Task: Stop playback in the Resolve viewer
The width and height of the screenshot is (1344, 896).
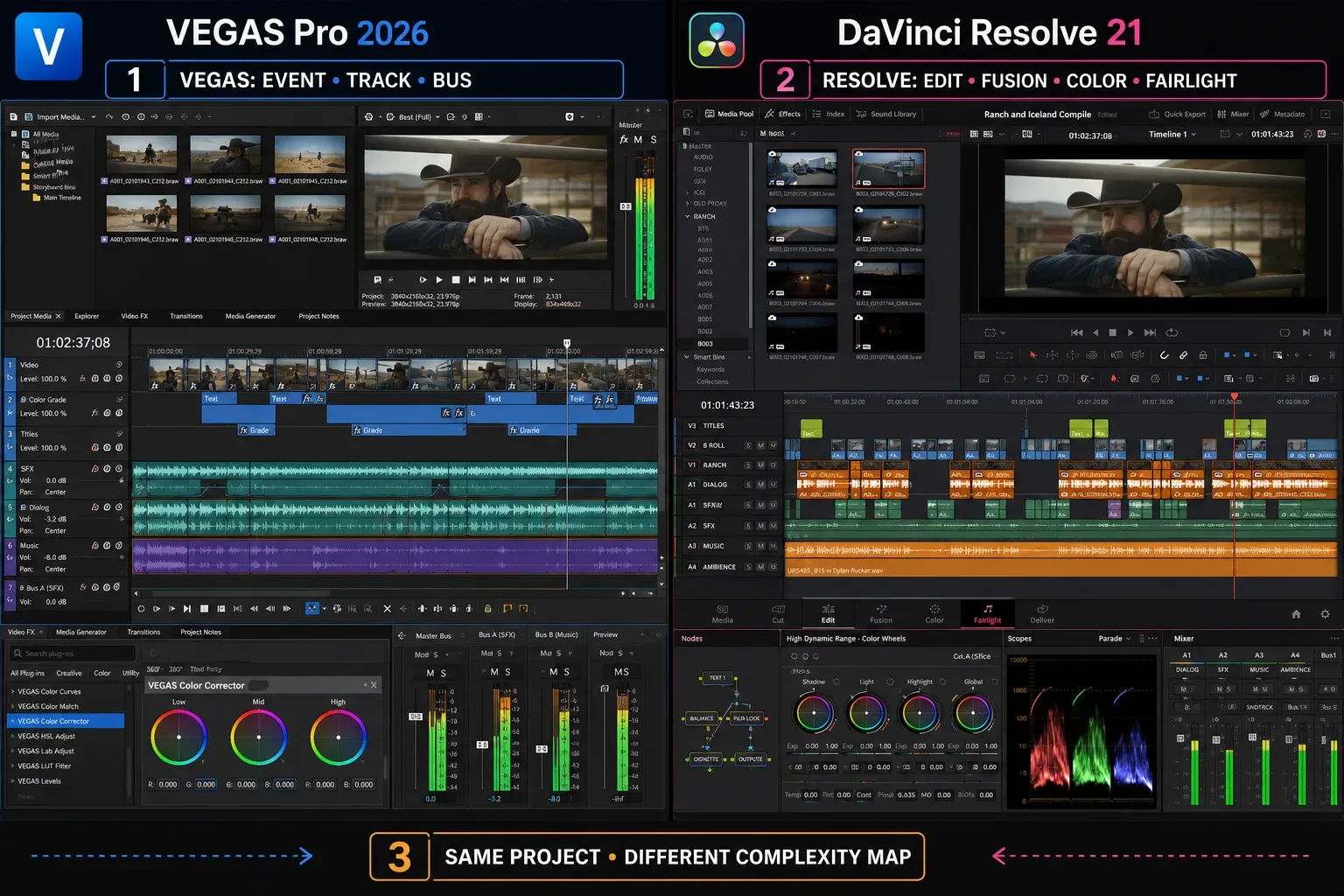Action: point(1112,332)
